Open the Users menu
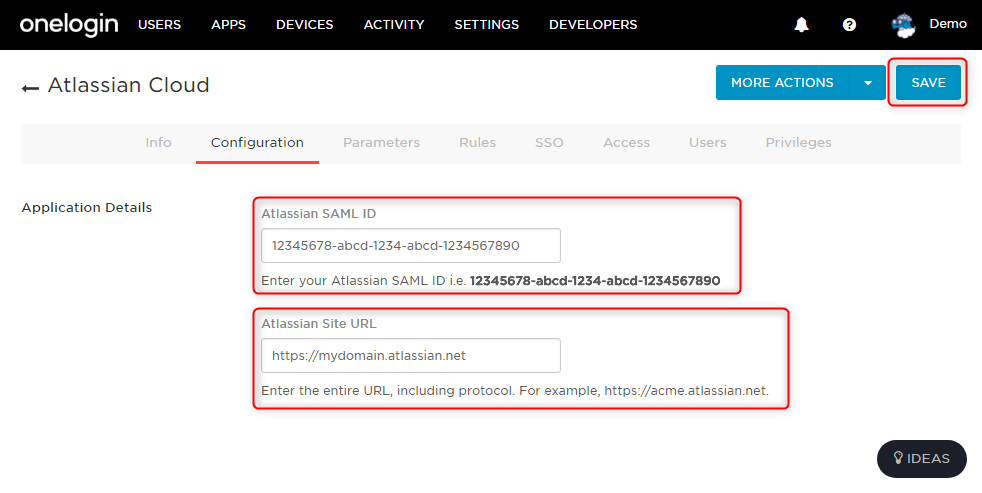Image resolution: width=982 pixels, height=493 pixels. [x=159, y=25]
